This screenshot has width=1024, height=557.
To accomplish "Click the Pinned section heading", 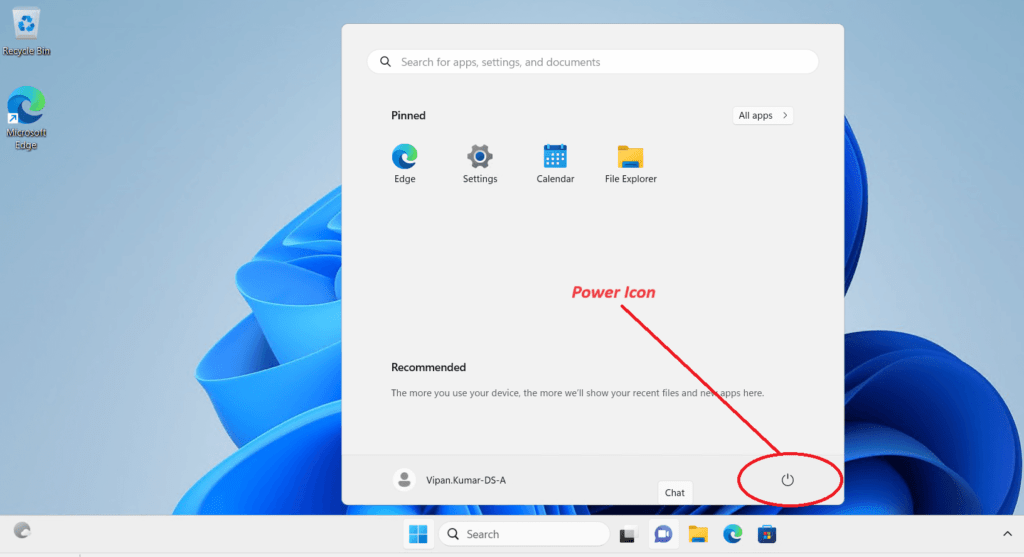I will pyautogui.click(x=408, y=116).
